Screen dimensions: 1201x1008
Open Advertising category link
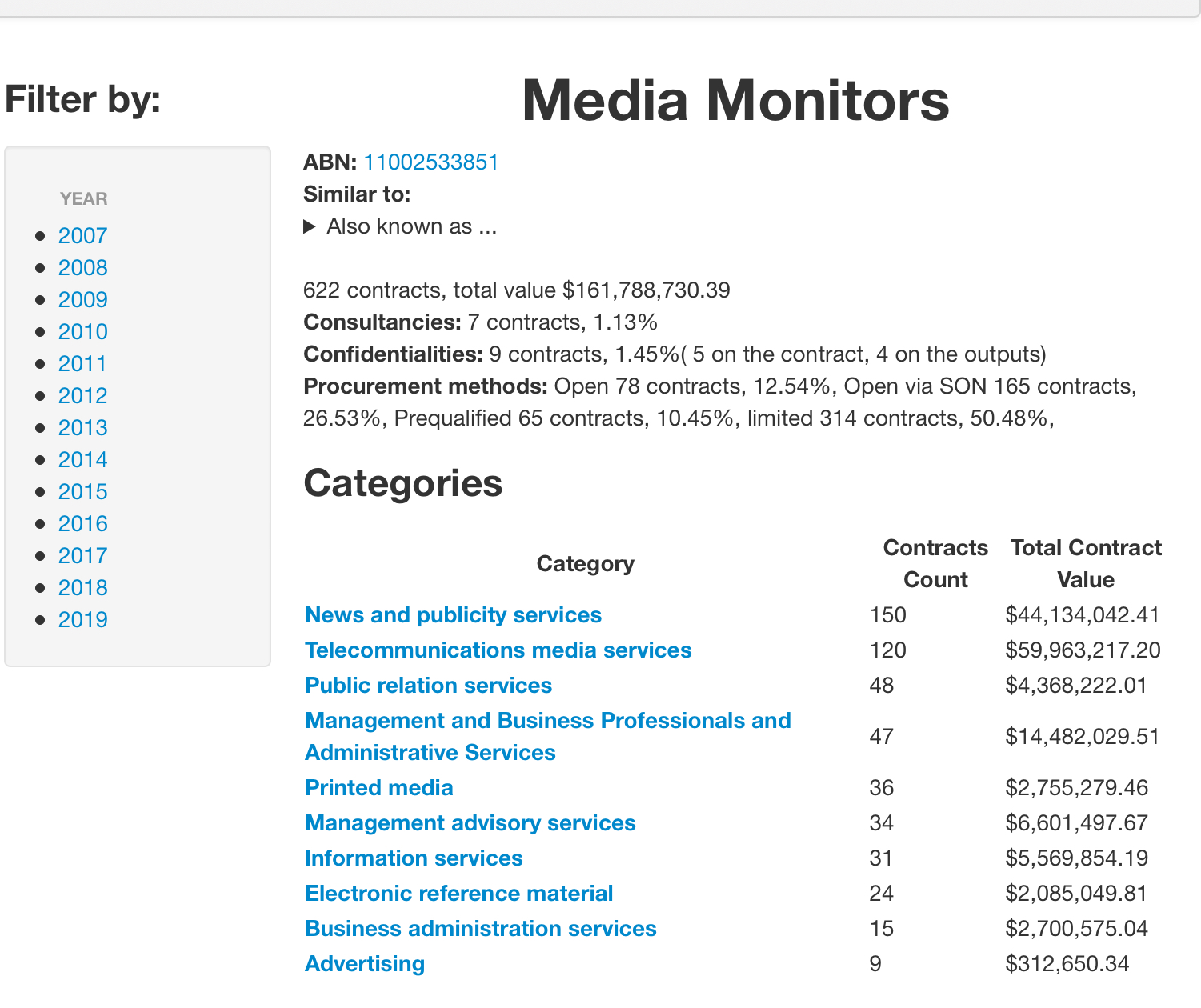pos(364,964)
